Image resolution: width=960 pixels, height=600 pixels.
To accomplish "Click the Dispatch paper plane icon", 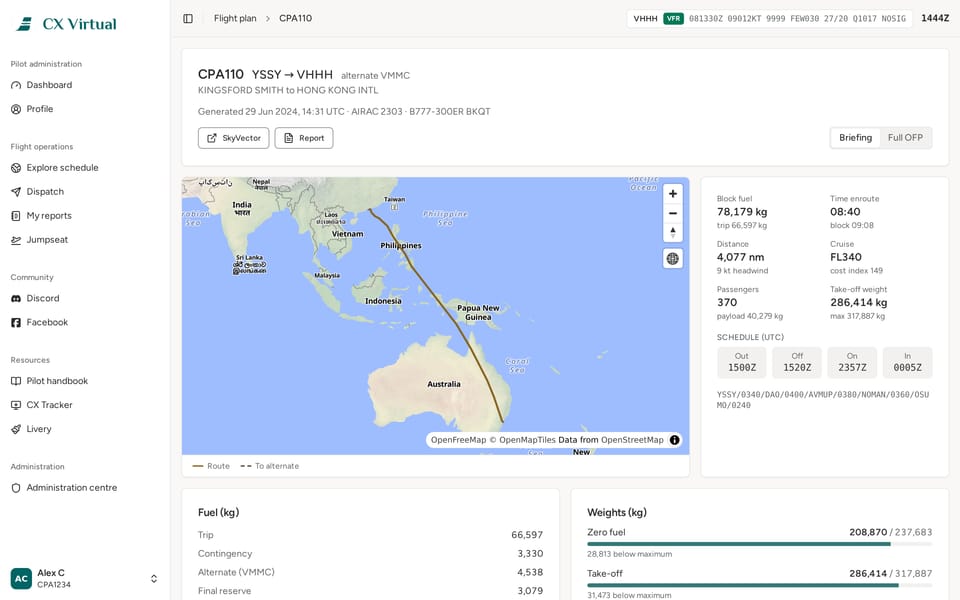I will [16, 192].
